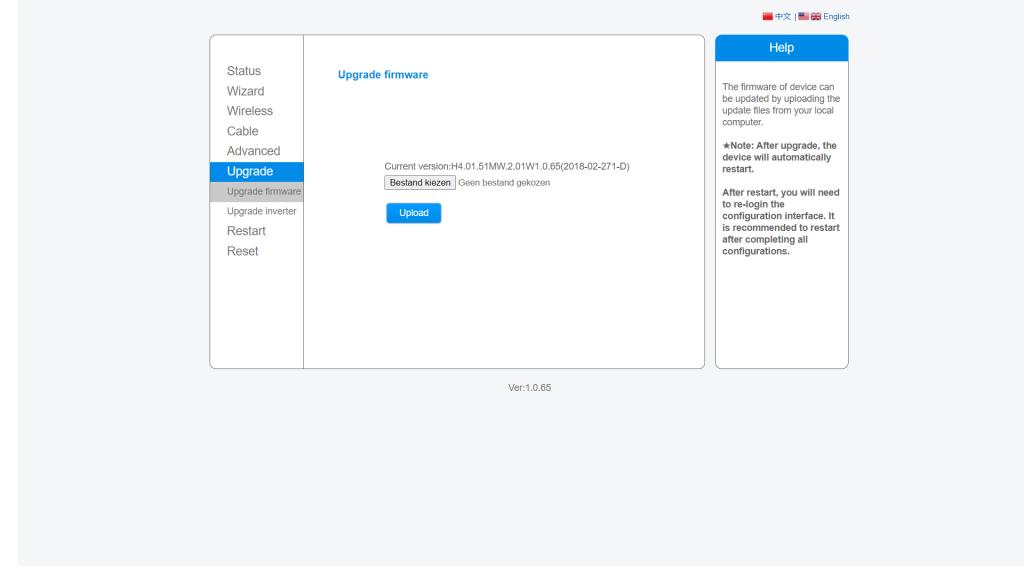Open the Status page

point(243,71)
